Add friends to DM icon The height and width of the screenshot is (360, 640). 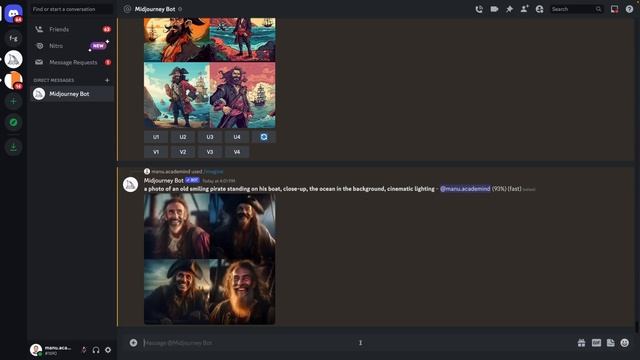524,9
